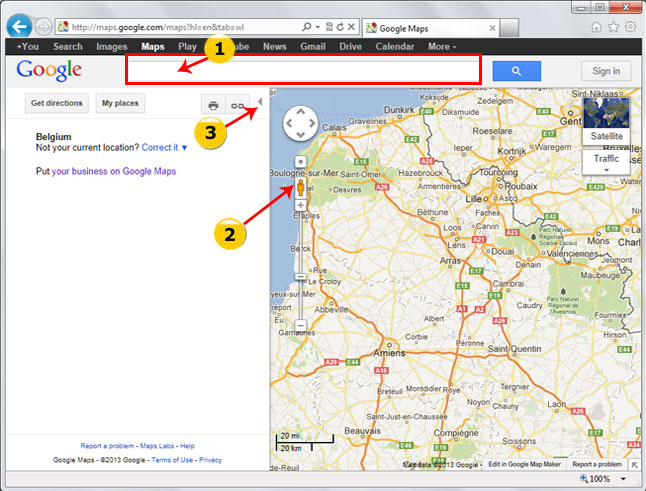Click the zoom slider handle on map
This screenshot has width=646, height=491.
click(301, 277)
